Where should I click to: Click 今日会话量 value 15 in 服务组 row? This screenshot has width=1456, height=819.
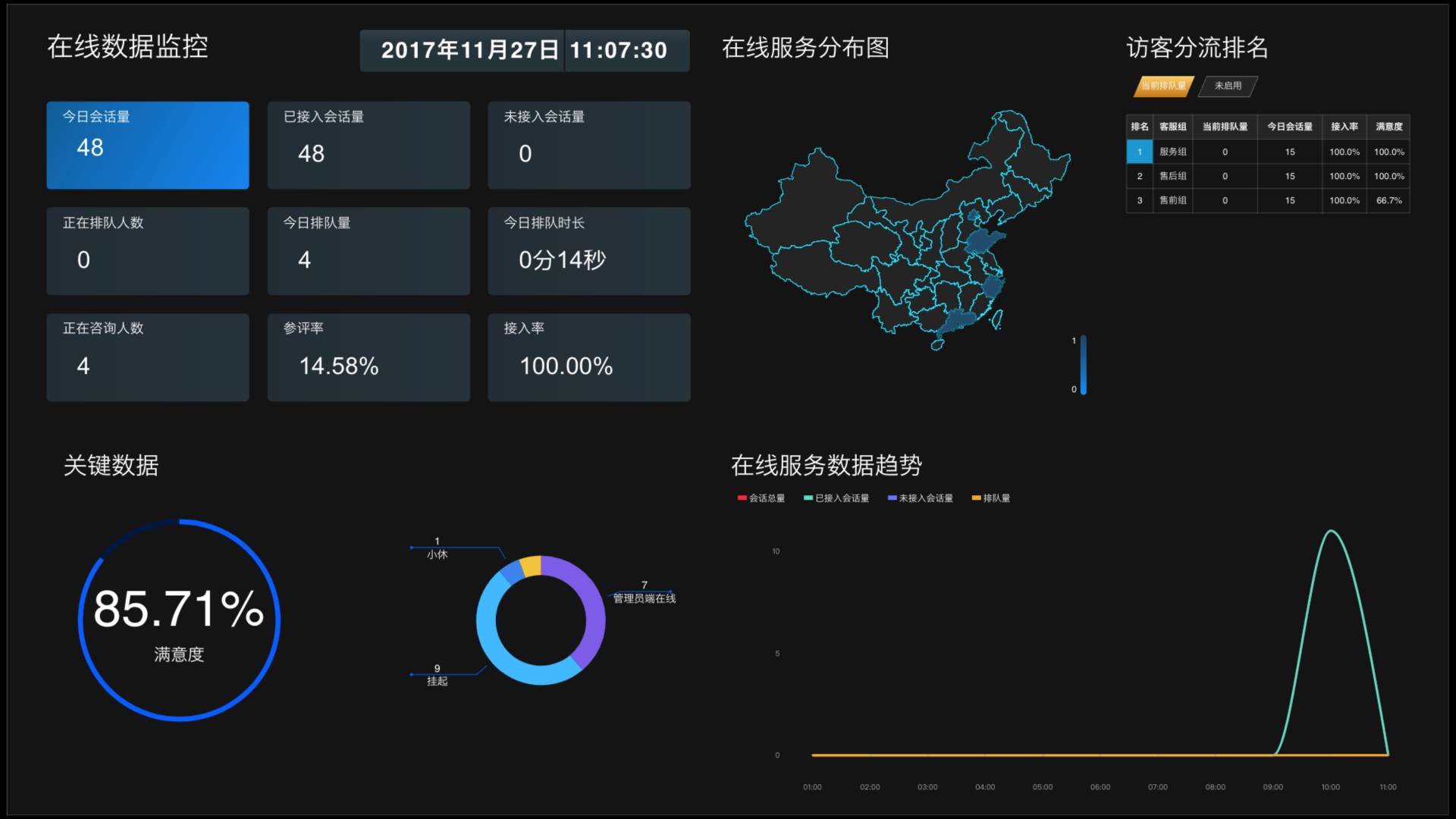pos(1290,152)
